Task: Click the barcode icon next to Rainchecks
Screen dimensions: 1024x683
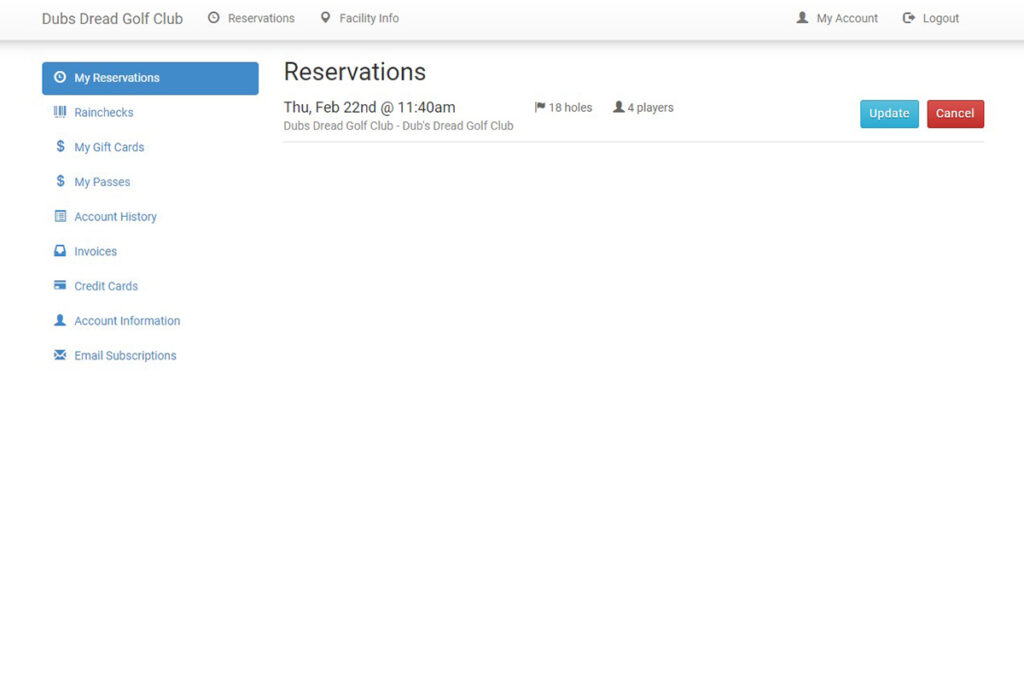Action: 60,113
